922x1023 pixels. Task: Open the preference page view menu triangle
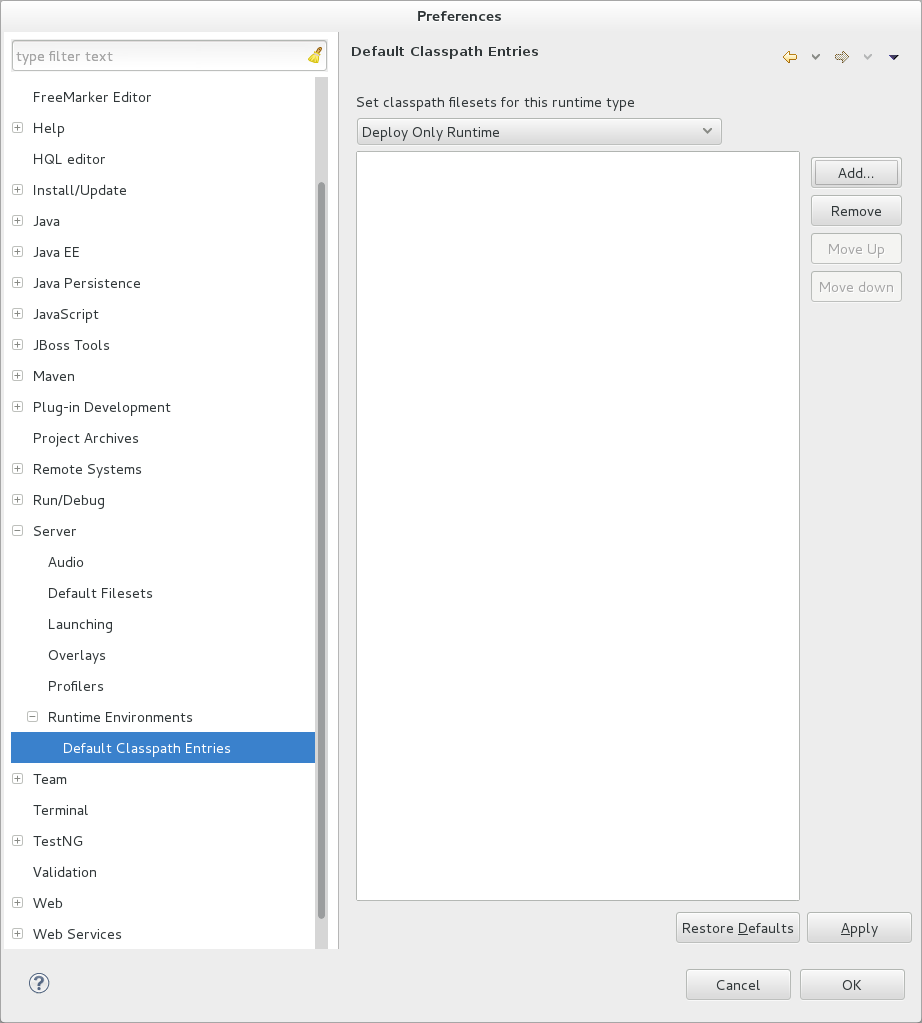pyautogui.click(x=893, y=57)
